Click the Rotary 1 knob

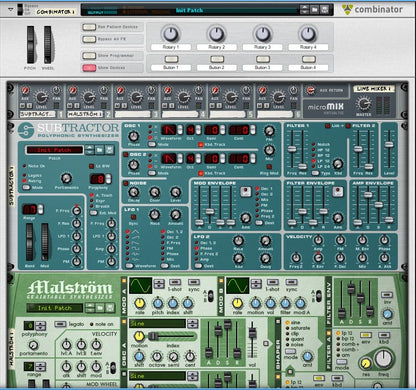click(x=171, y=34)
